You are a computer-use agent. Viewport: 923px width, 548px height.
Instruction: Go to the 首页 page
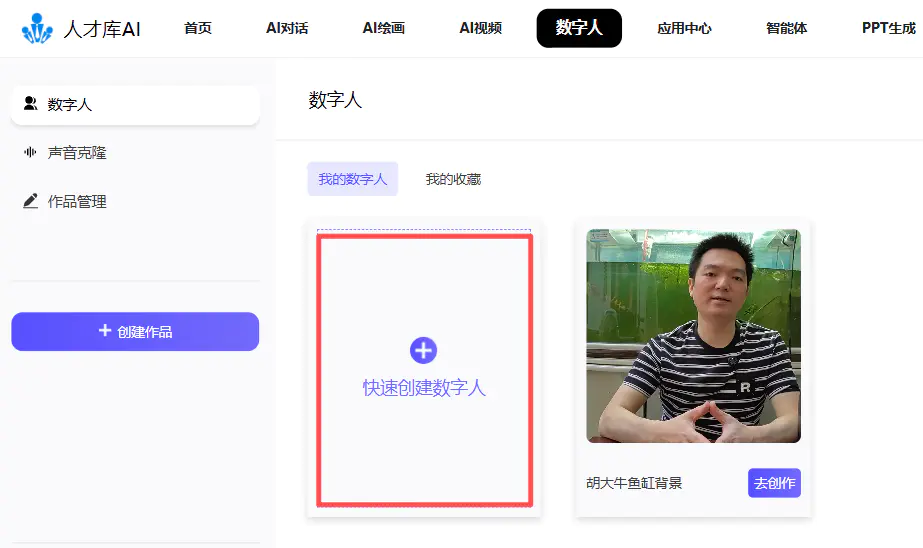tap(198, 28)
